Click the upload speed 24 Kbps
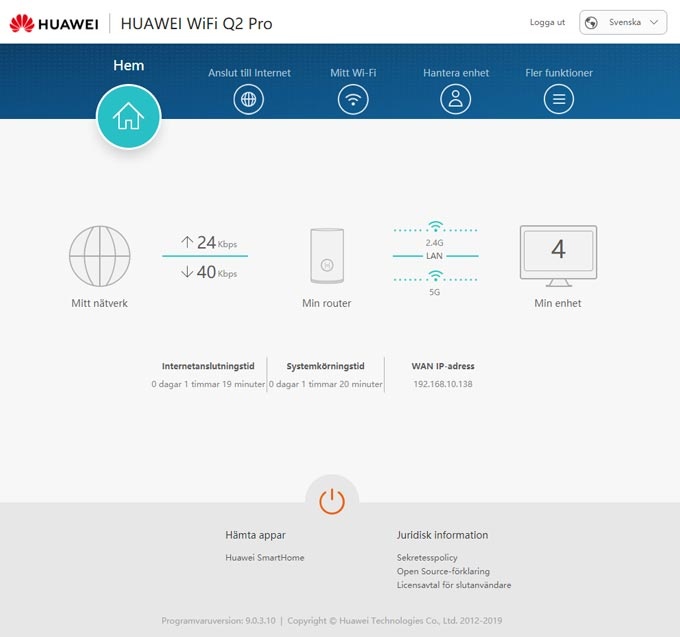Screen dimensions: 680x637 (209, 243)
